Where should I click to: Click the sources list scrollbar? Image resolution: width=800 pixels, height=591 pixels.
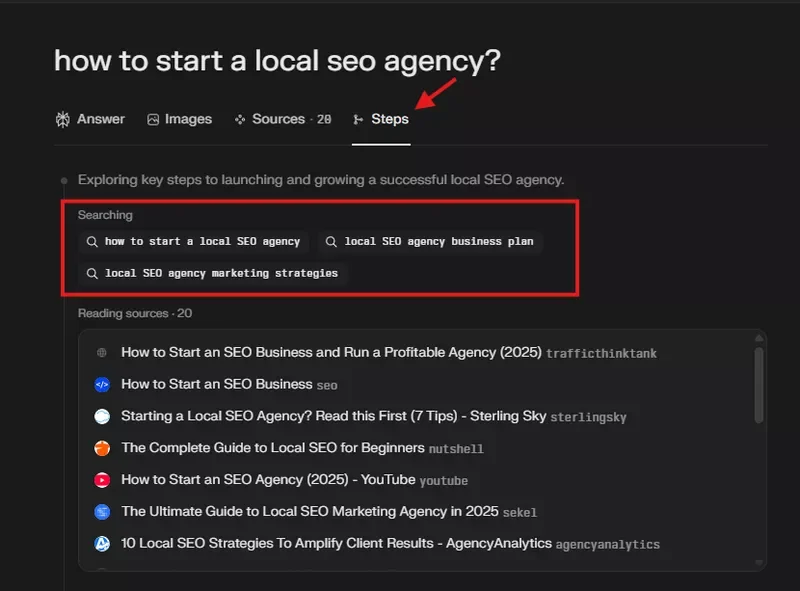coord(759,380)
